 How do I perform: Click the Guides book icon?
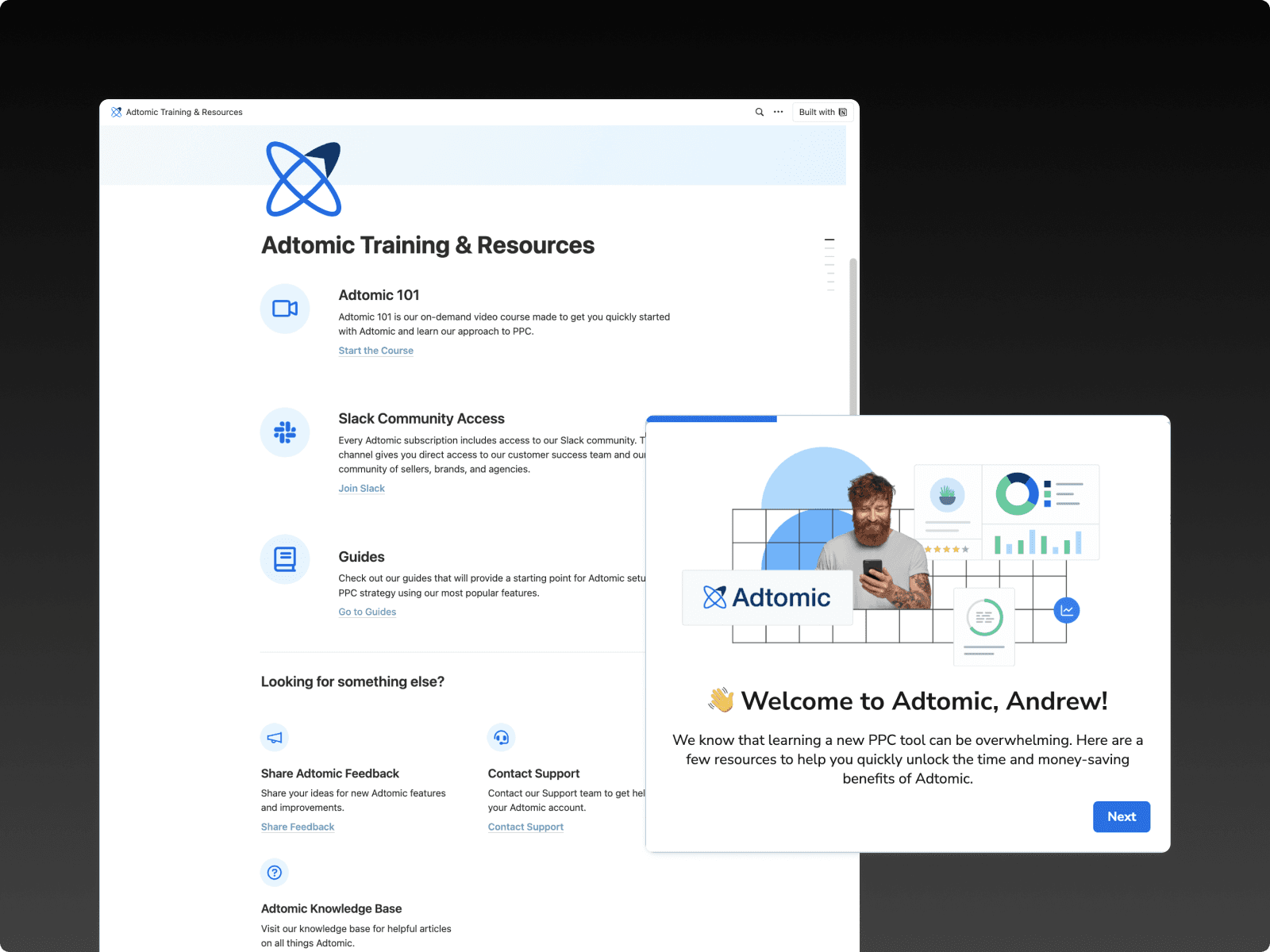[285, 559]
